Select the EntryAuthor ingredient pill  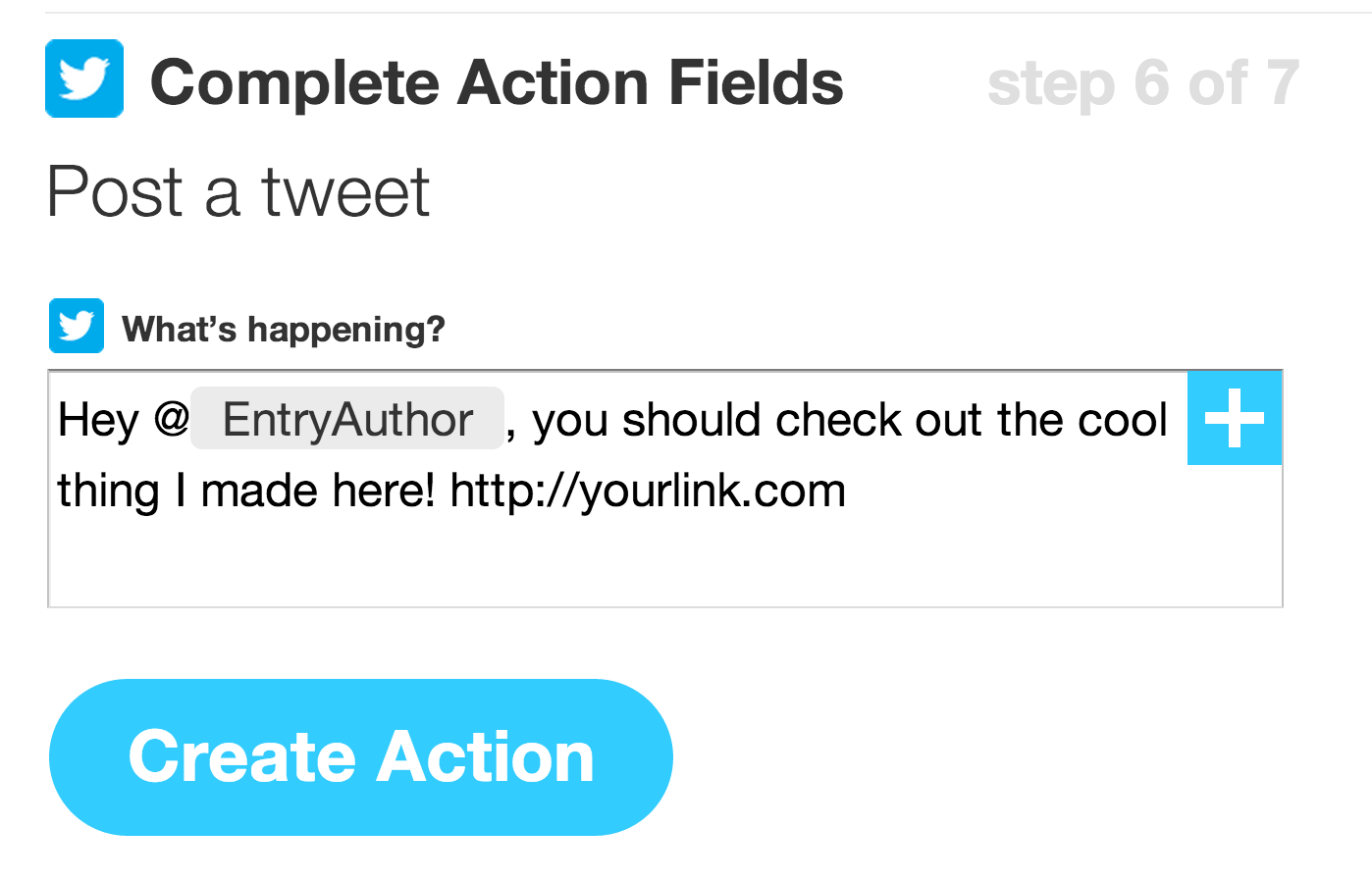click(347, 419)
